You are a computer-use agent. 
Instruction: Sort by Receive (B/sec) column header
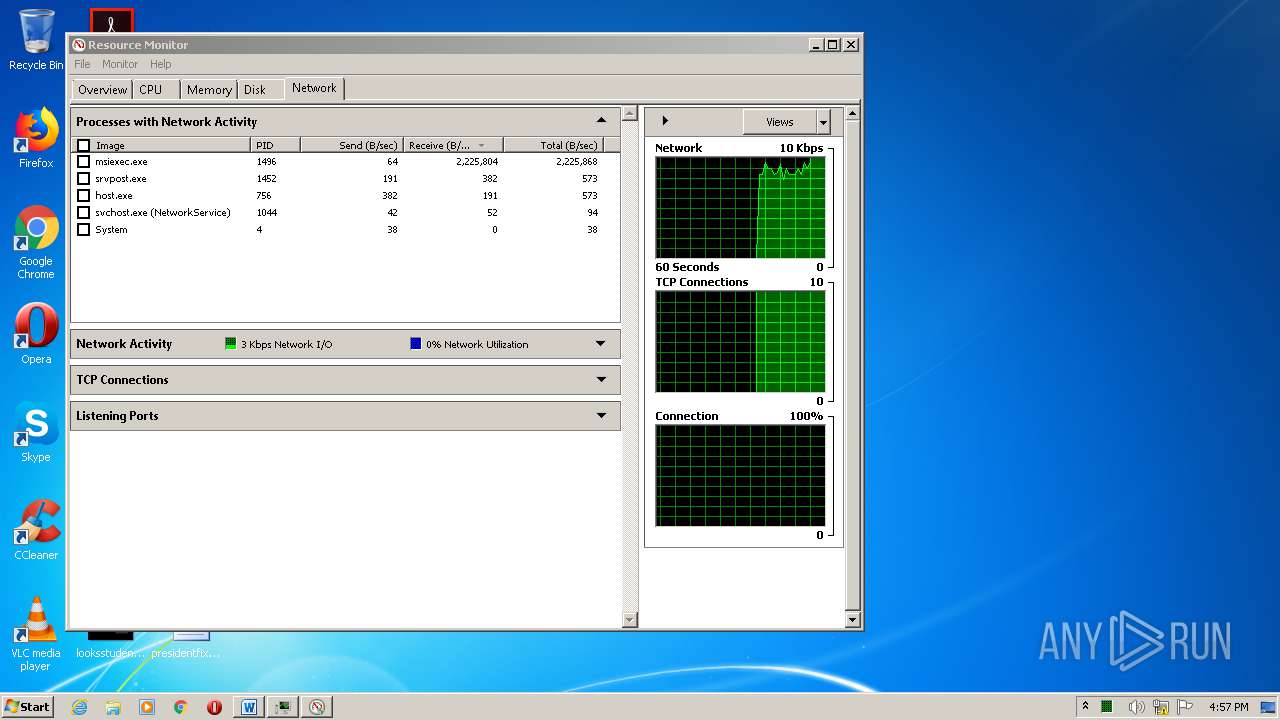(453, 145)
